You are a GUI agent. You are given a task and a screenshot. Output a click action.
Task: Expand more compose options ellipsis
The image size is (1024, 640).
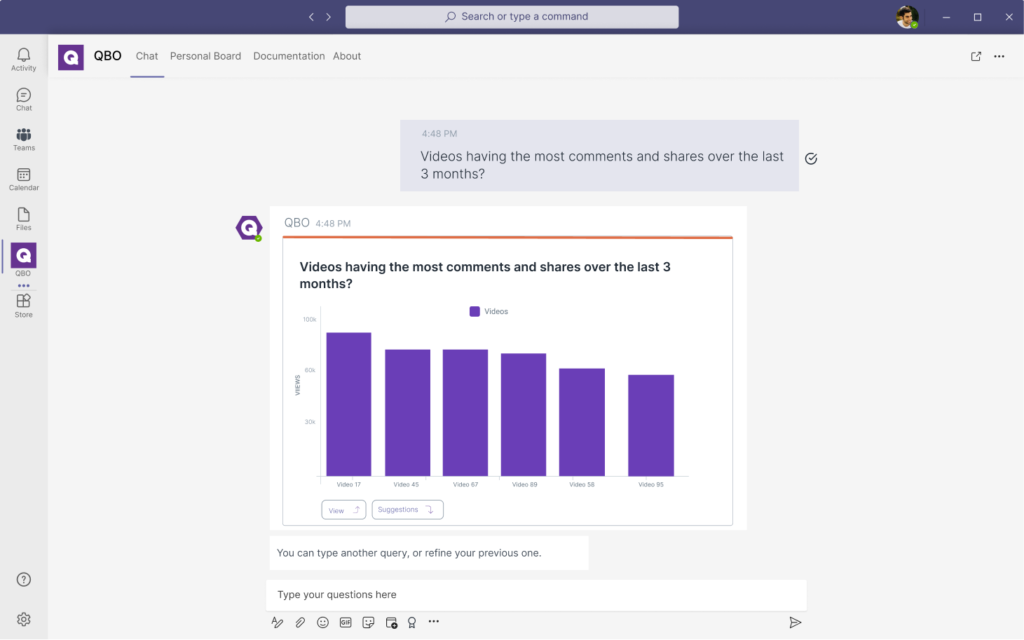[434, 622]
